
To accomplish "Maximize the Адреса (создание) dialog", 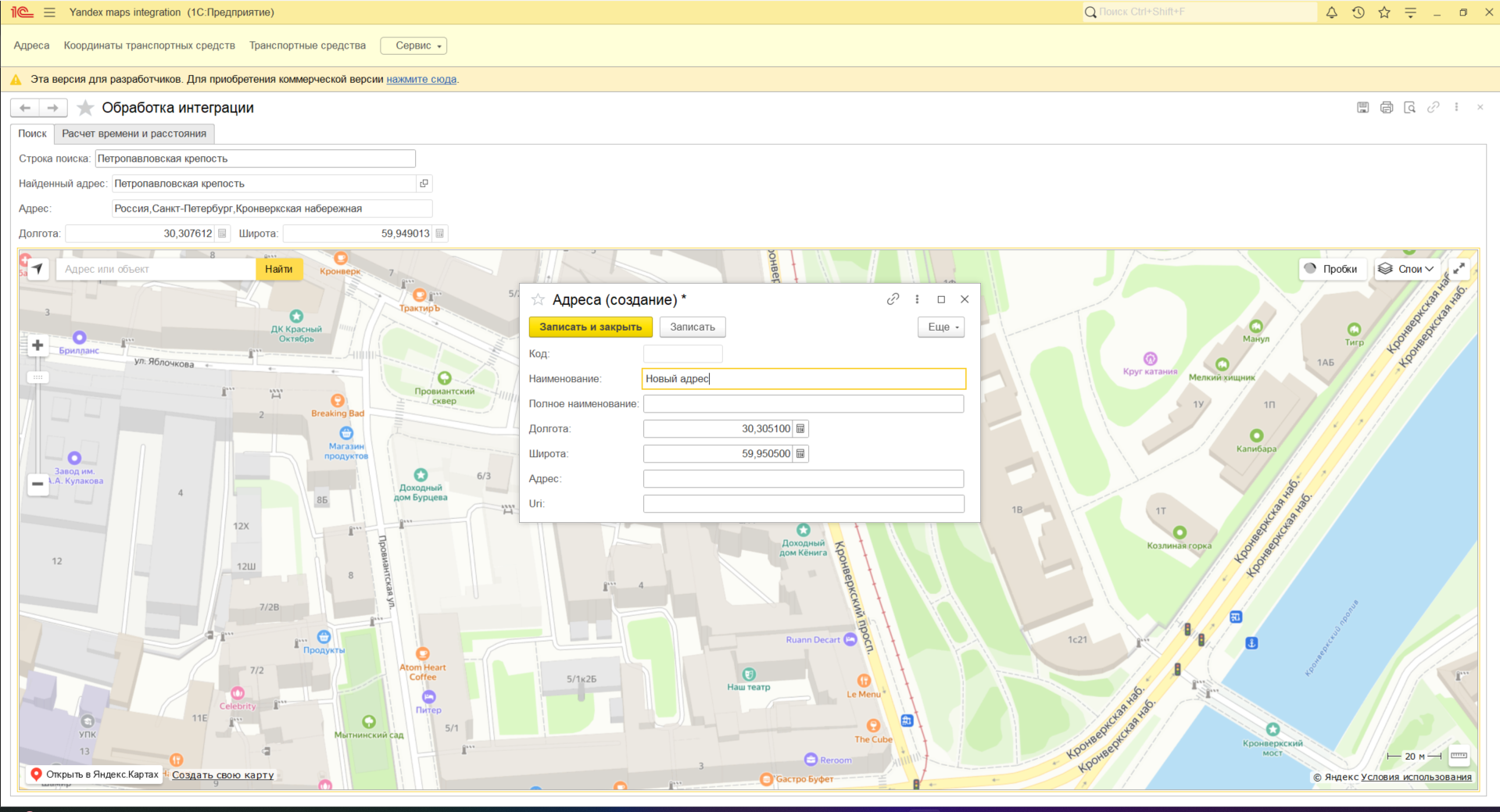I will (x=941, y=299).
